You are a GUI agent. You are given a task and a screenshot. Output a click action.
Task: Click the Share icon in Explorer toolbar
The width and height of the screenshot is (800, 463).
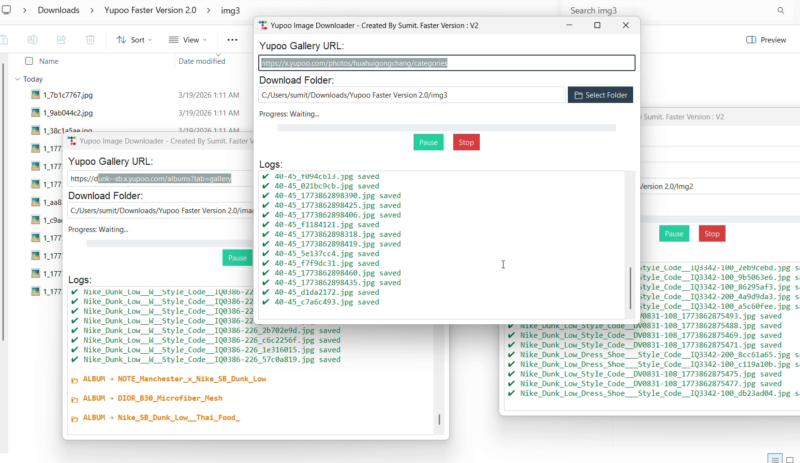[x=61, y=40]
